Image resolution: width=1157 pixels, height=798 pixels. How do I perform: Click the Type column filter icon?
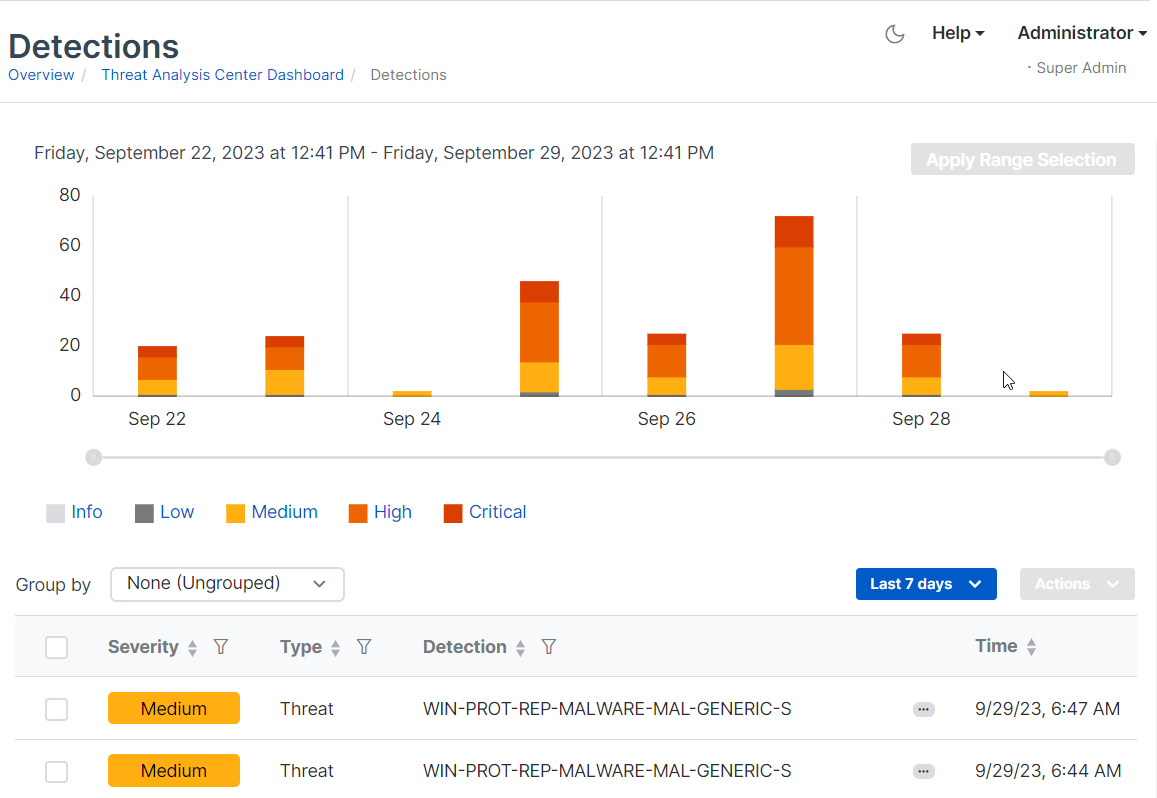pyautogui.click(x=364, y=647)
